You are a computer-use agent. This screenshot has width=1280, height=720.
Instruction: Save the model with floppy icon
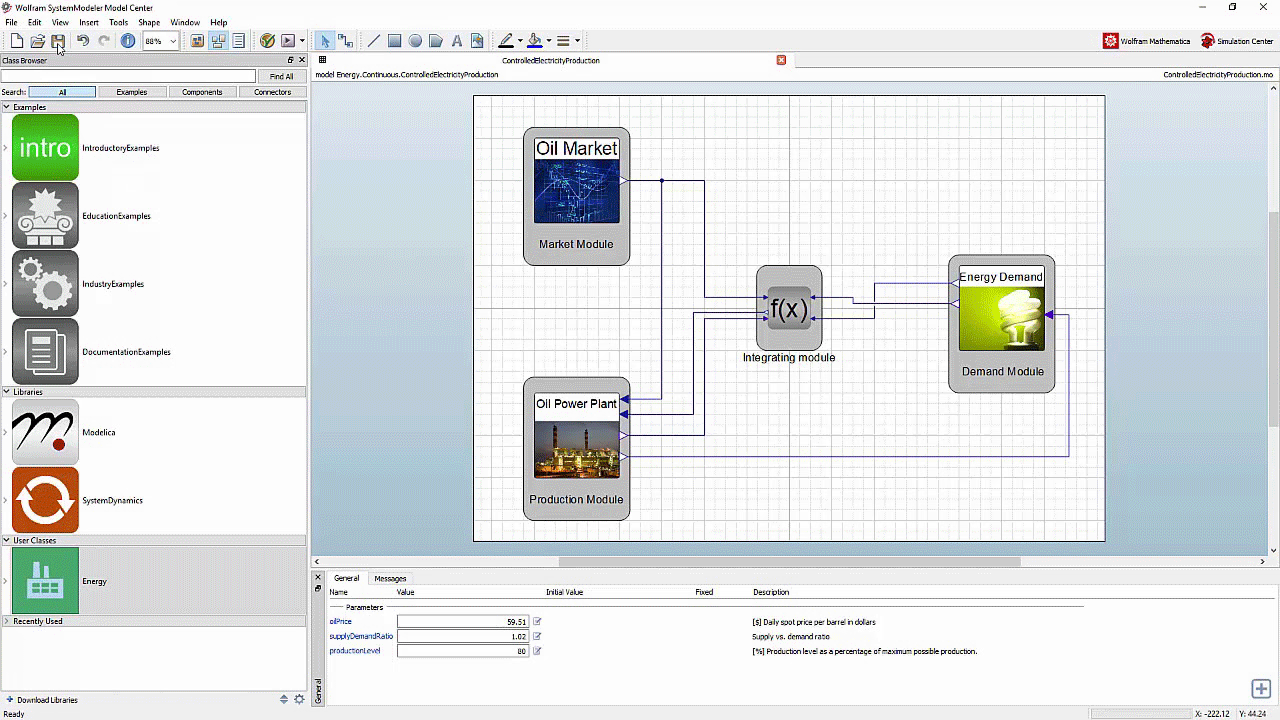point(58,41)
